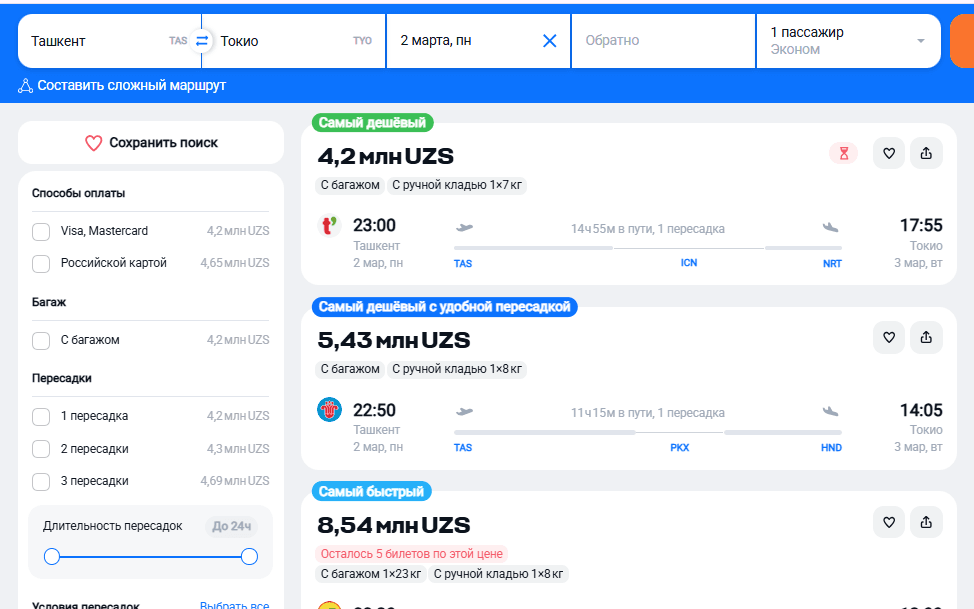Viewport: 974px width, 609px height.
Task: Click the Самый быстрый badge
Action: (x=371, y=492)
